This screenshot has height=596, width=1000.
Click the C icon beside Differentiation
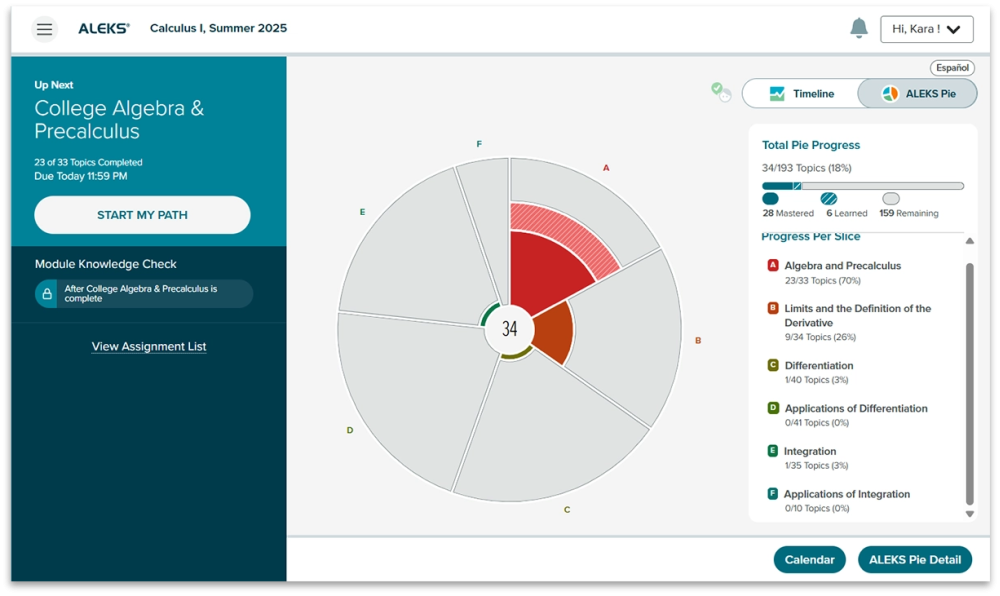tap(773, 366)
